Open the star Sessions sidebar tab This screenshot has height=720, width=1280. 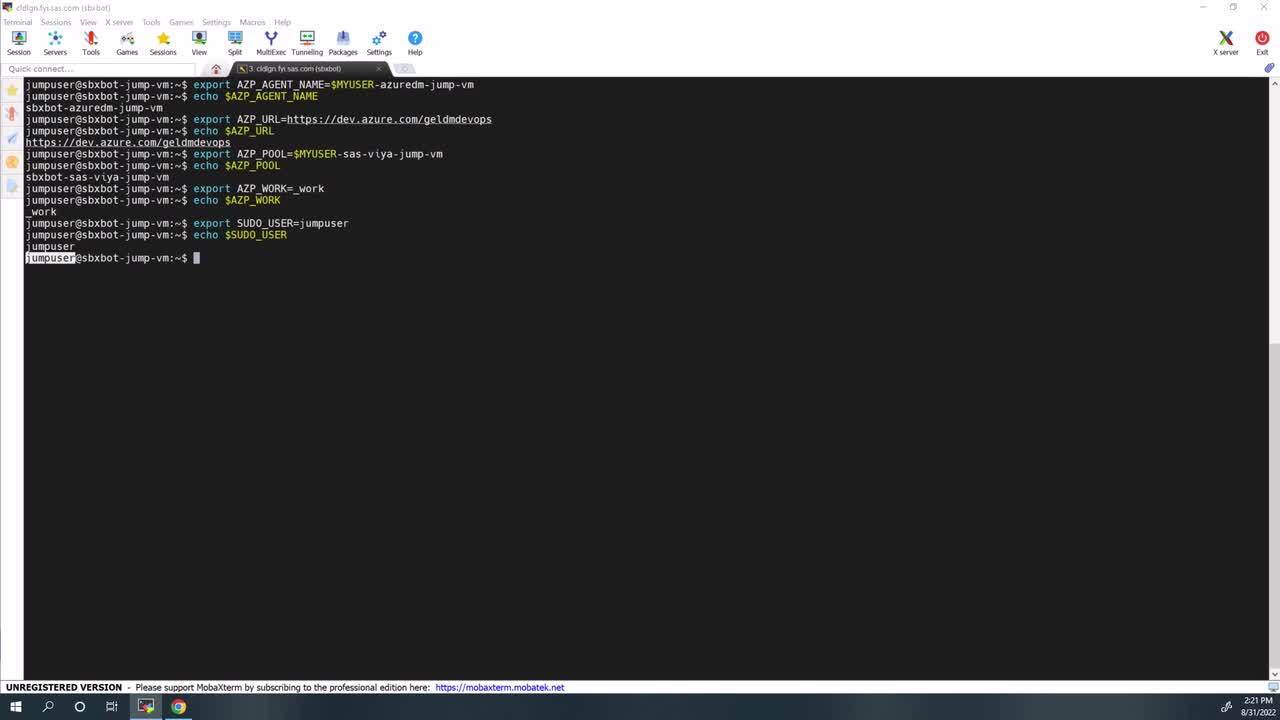click(12, 90)
